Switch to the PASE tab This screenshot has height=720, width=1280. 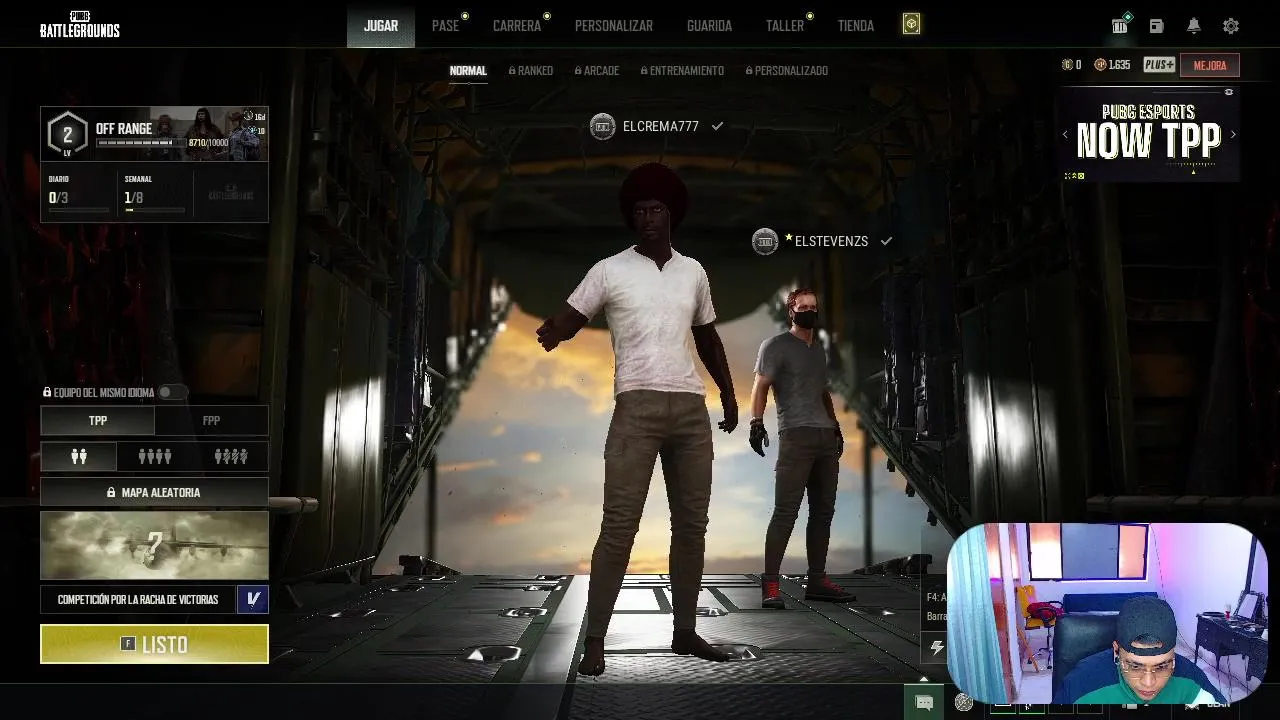coord(446,26)
